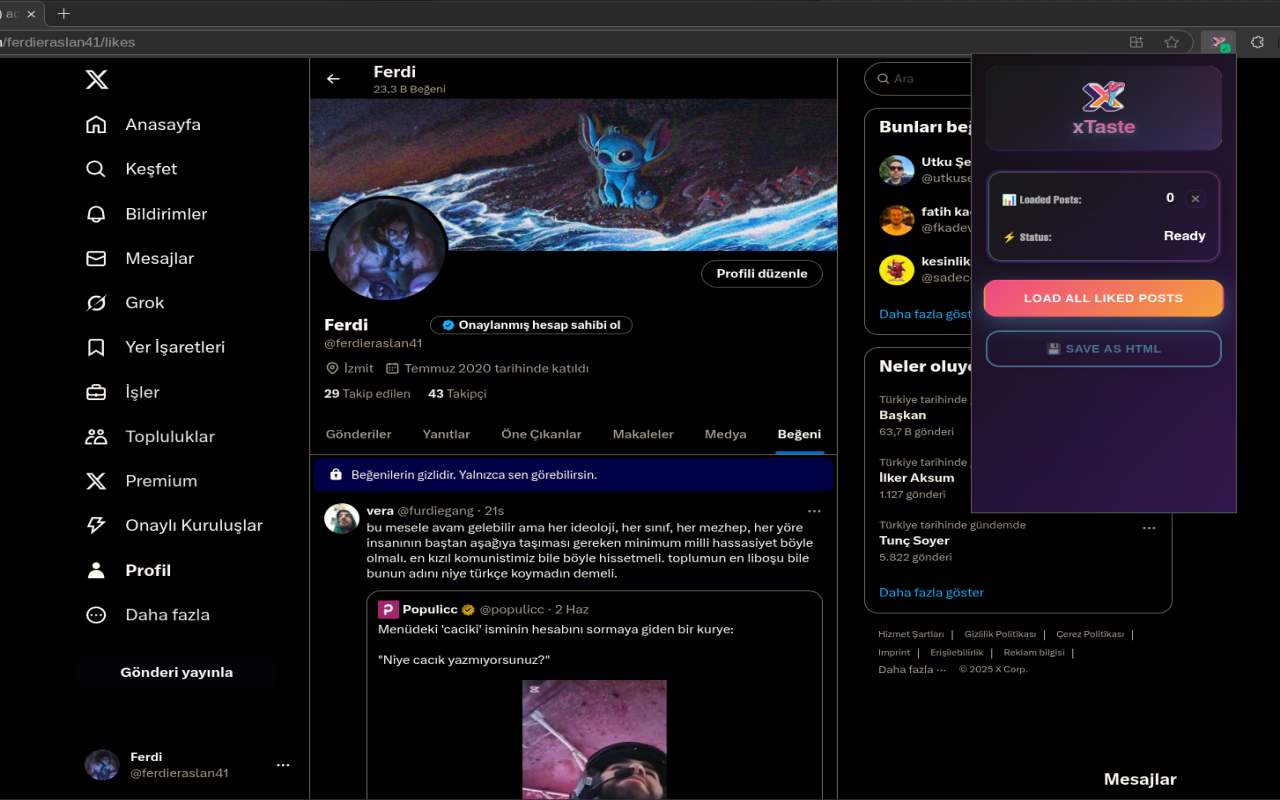The image size is (1280, 800).
Task: Click Reklam bilgisi footer link
Action: [1034, 652]
